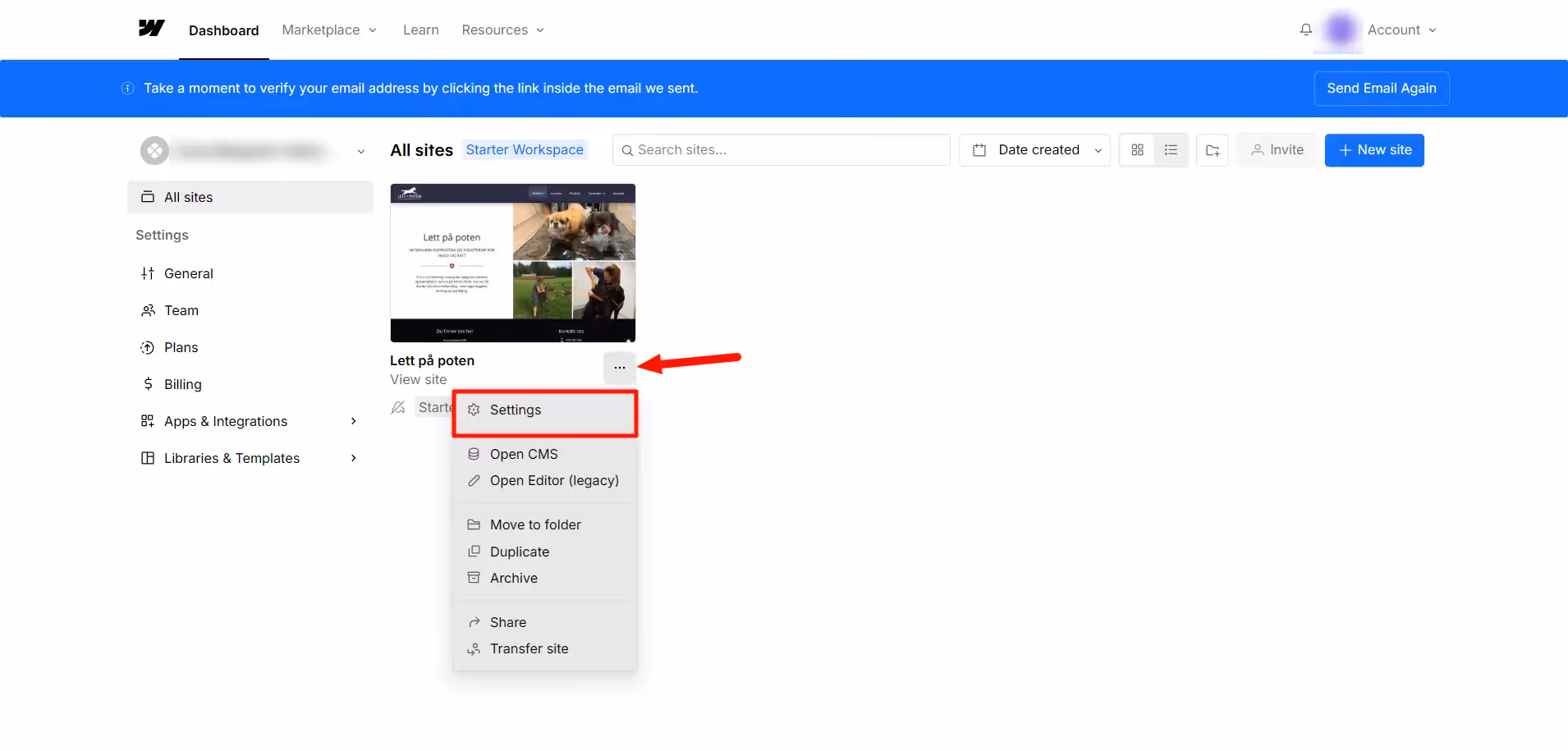
Task: Expand the Marketplace dropdown
Action: [x=329, y=30]
